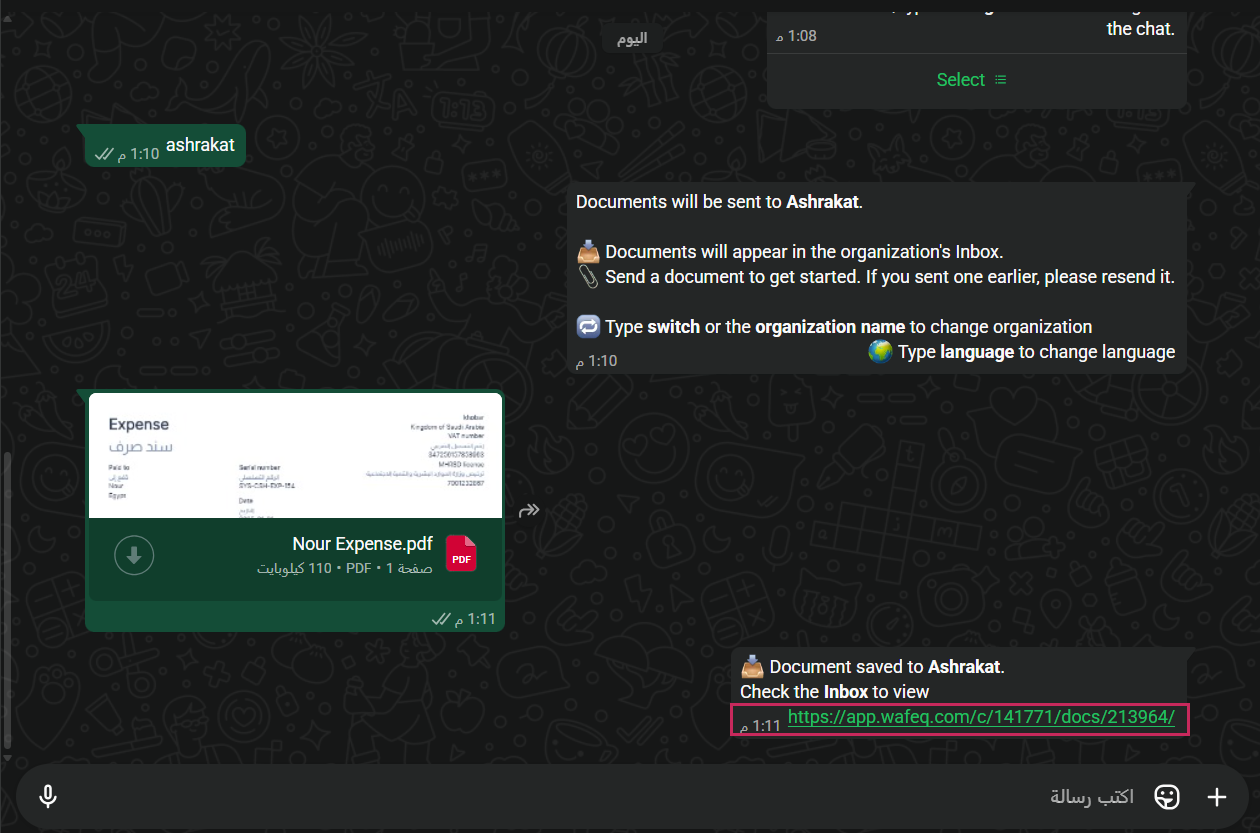Click the chat scrollbar on the left

pos(8,600)
